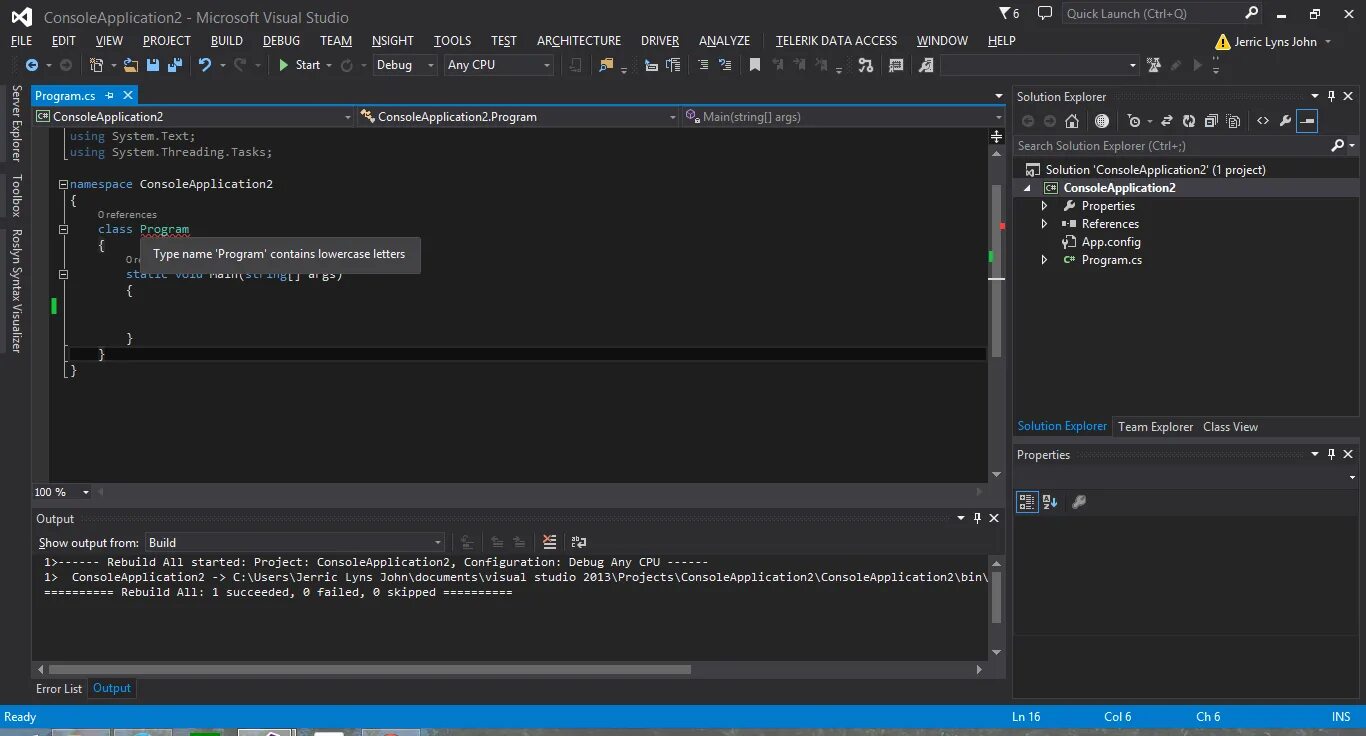The height and width of the screenshot is (736, 1366).
Task: Switch to the Class View tab
Action: (x=1230, y=427)
